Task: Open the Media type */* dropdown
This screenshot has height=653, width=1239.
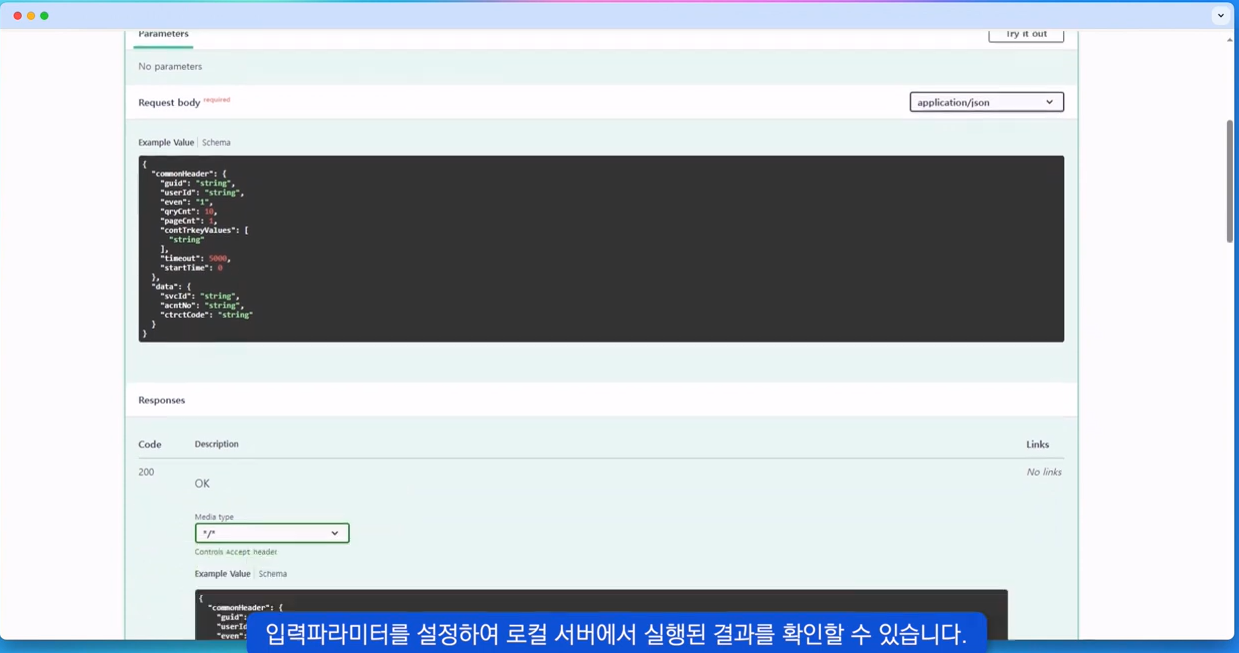Action: tap(272, 533)
